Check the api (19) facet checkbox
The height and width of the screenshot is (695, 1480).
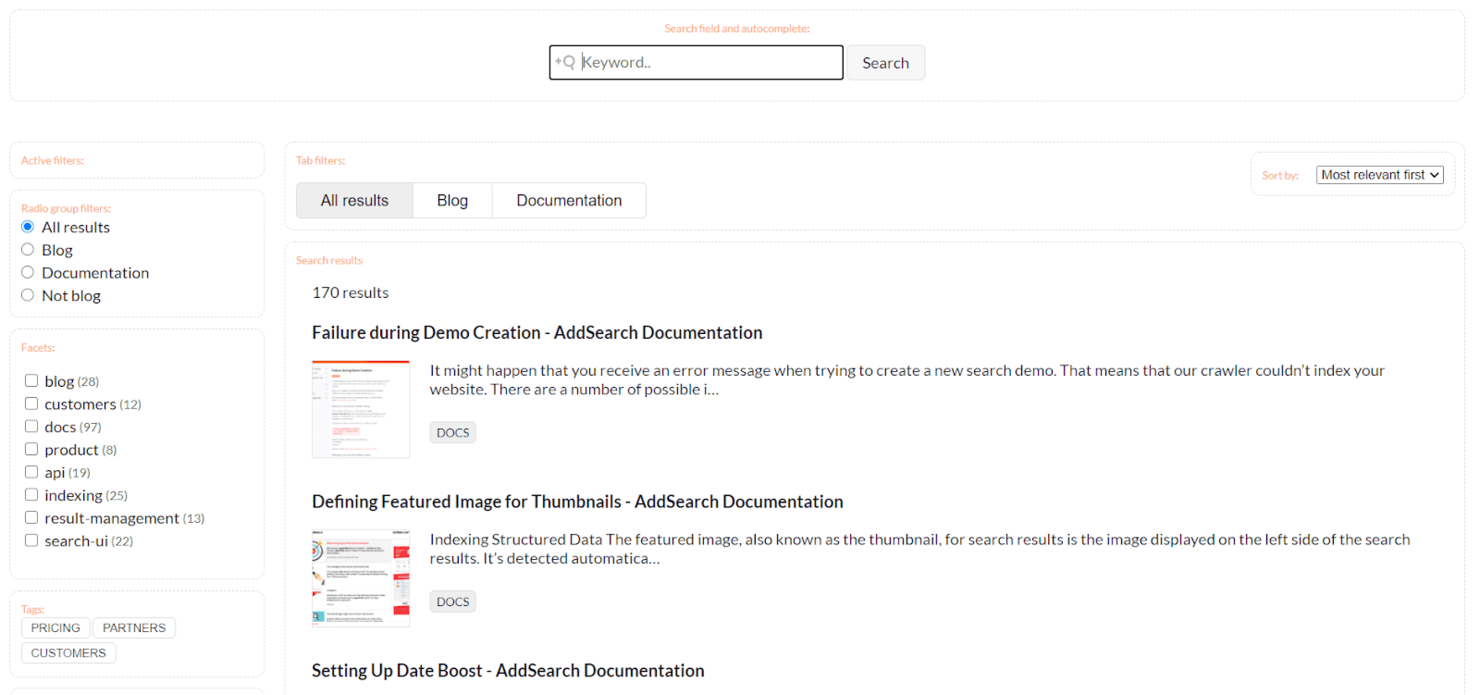coord(31,472)
